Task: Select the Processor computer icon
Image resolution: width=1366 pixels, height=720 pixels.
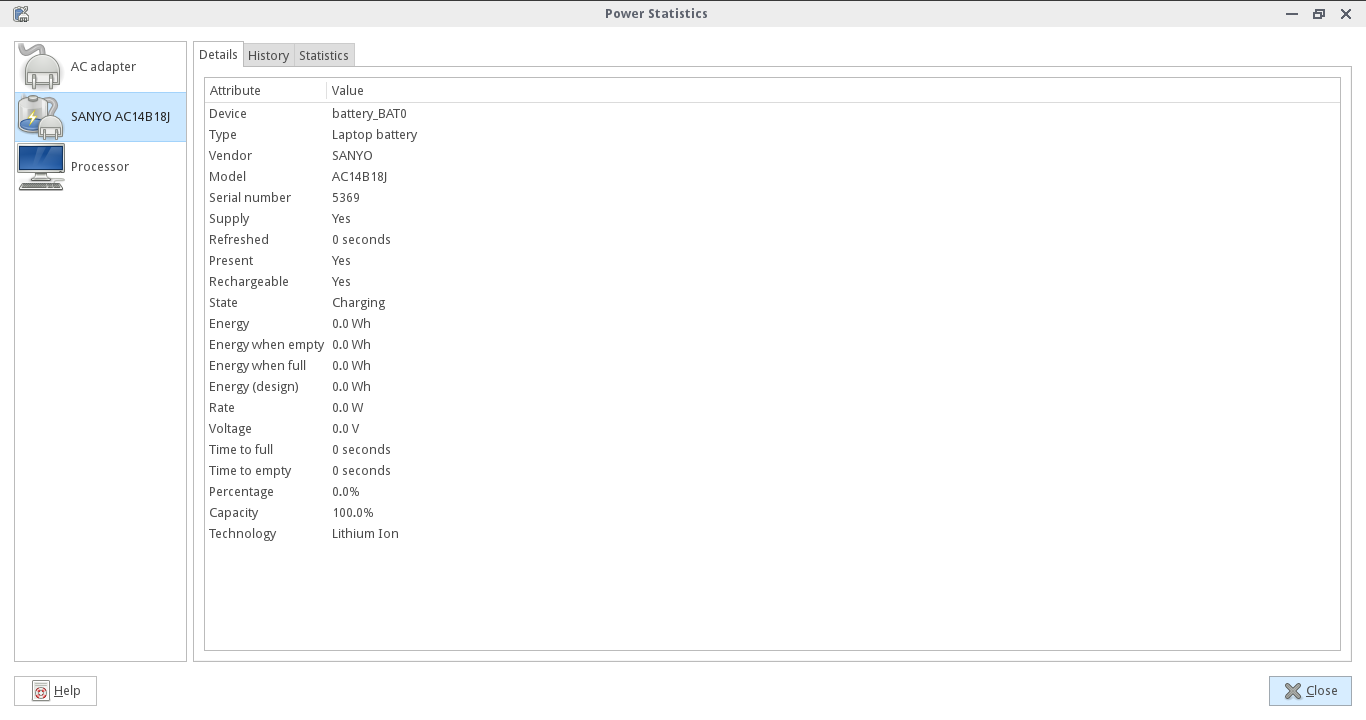Action: pyautogui.click(x=41, y=167)
